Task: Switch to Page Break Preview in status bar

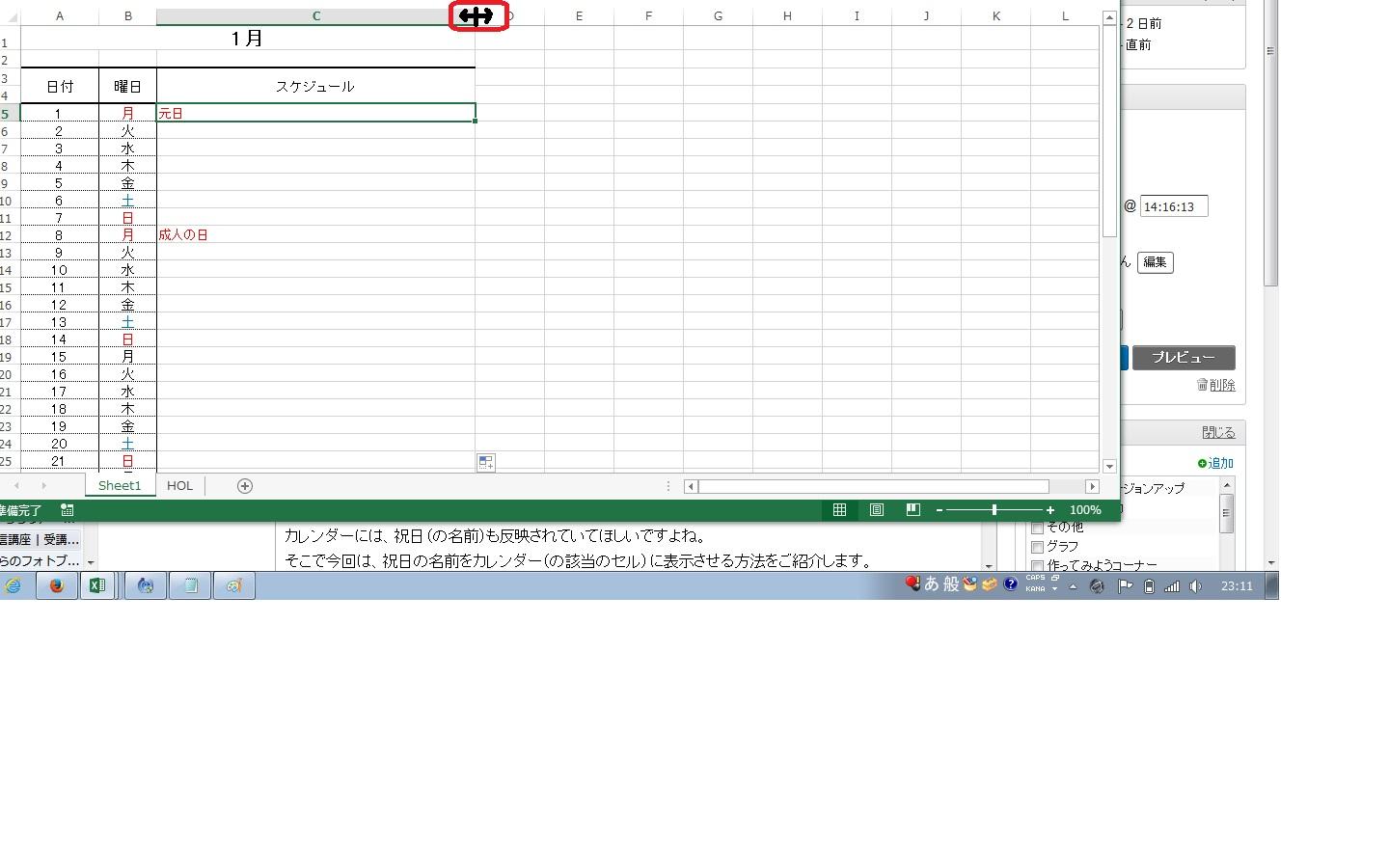Action: [912, 510]
